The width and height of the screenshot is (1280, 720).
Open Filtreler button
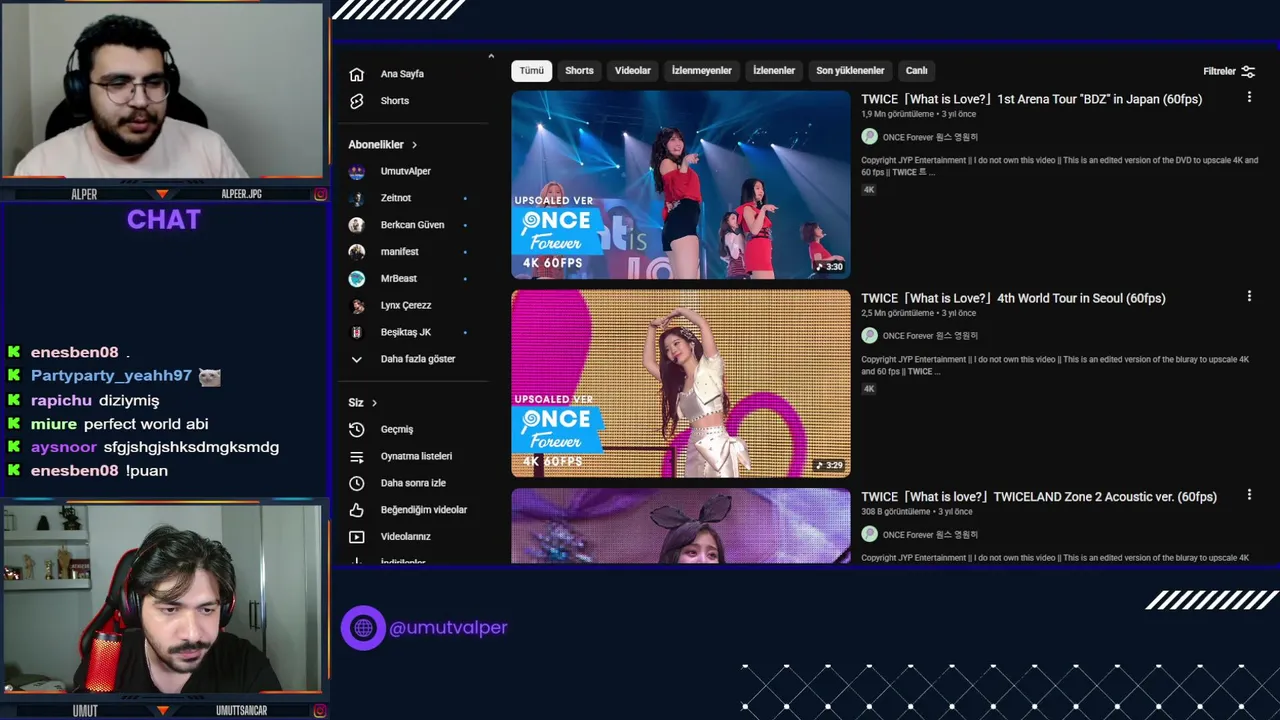pyautogui.click(x=1229, y=71)
